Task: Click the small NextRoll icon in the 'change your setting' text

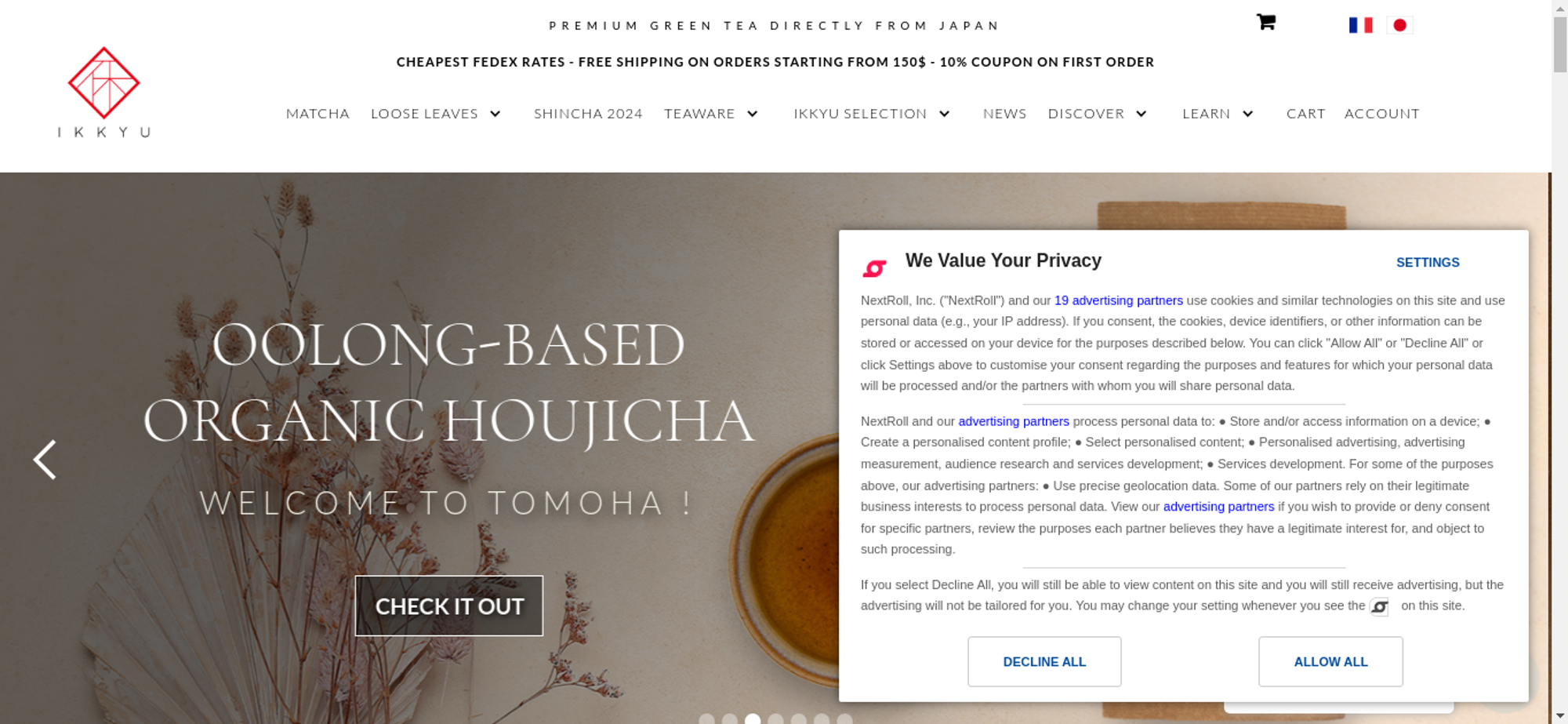Action: pyautogui.click(x=1379, y=606)
